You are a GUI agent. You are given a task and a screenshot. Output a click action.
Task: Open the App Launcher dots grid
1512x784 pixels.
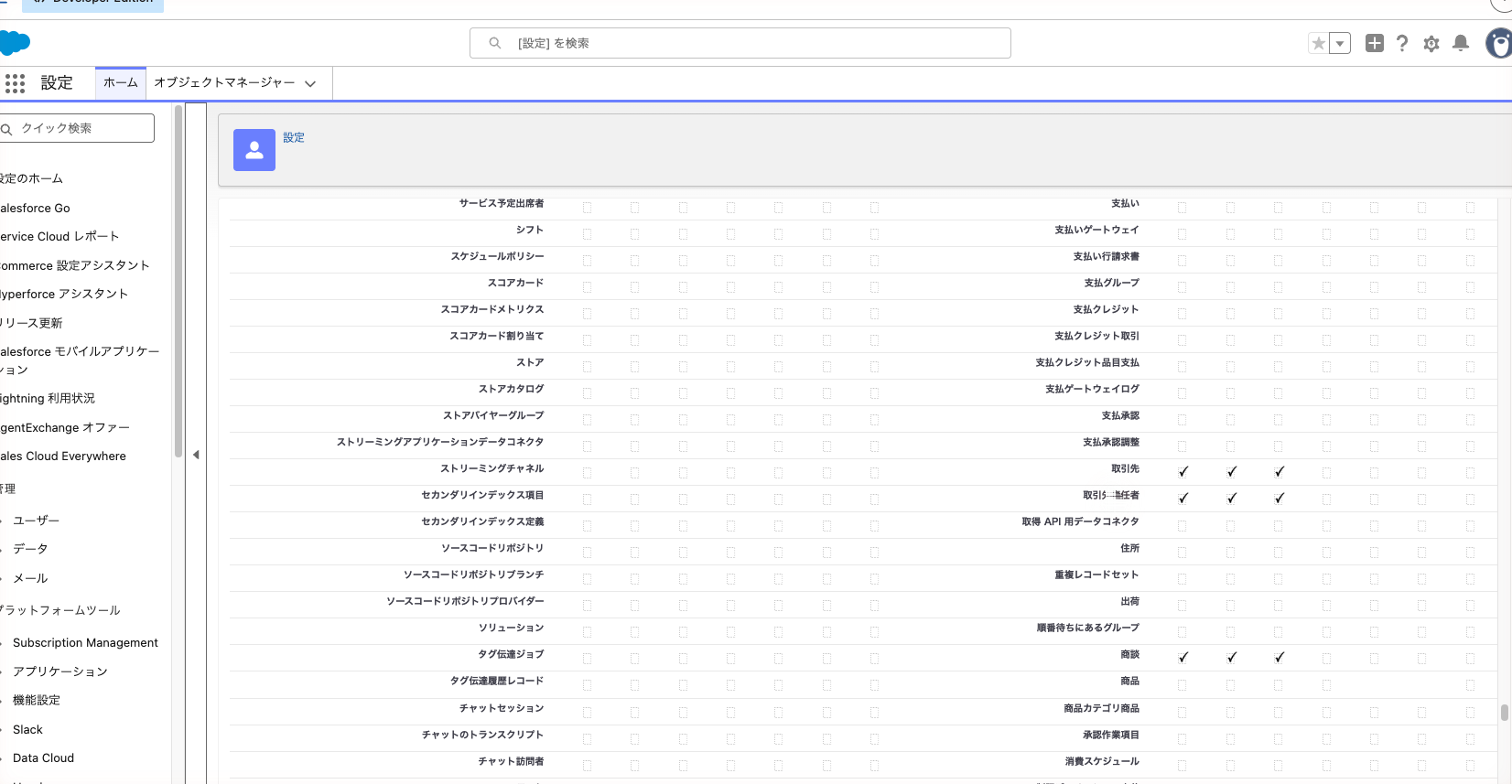[x=15, y=83]
